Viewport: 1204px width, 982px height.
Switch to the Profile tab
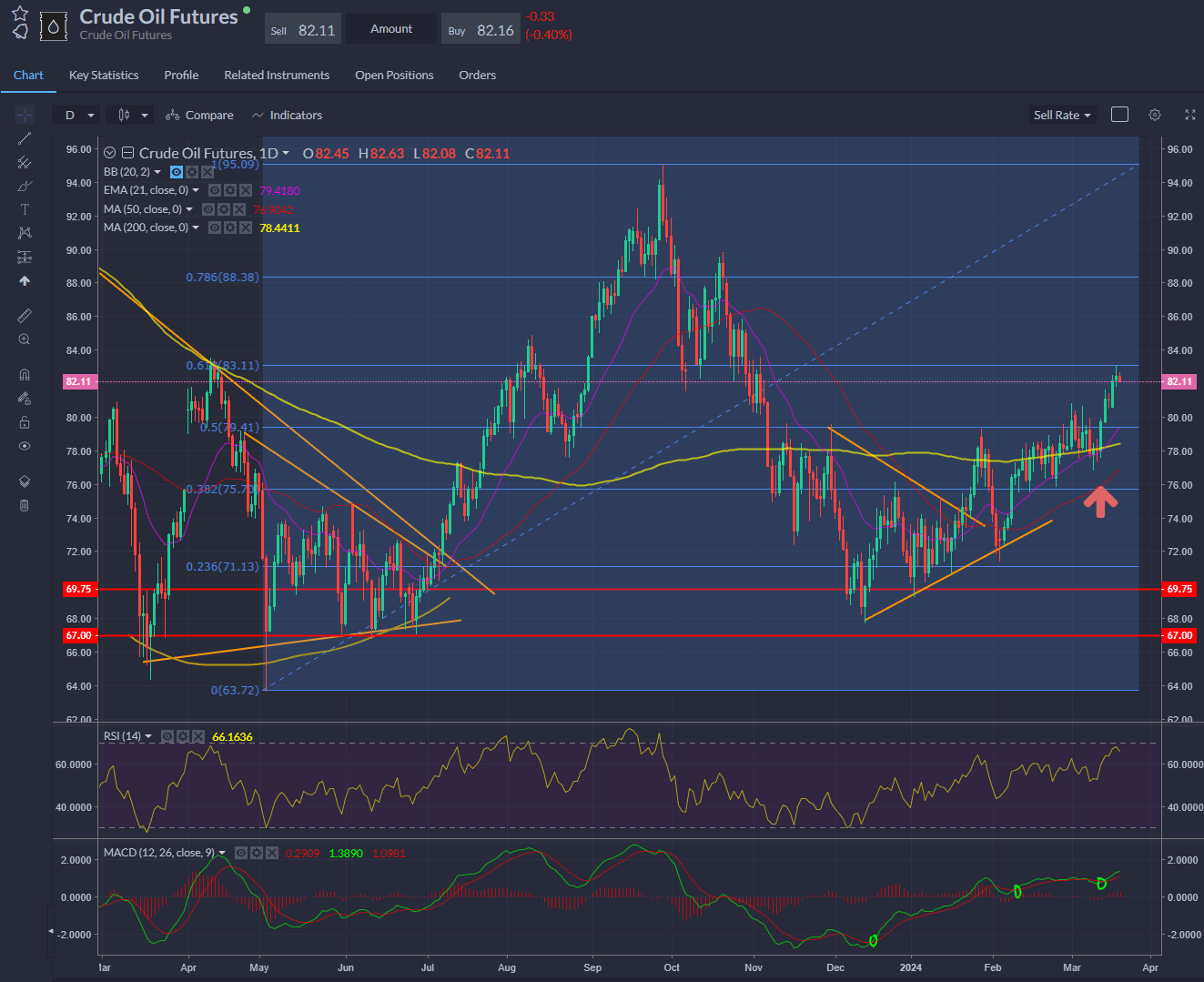181,75
